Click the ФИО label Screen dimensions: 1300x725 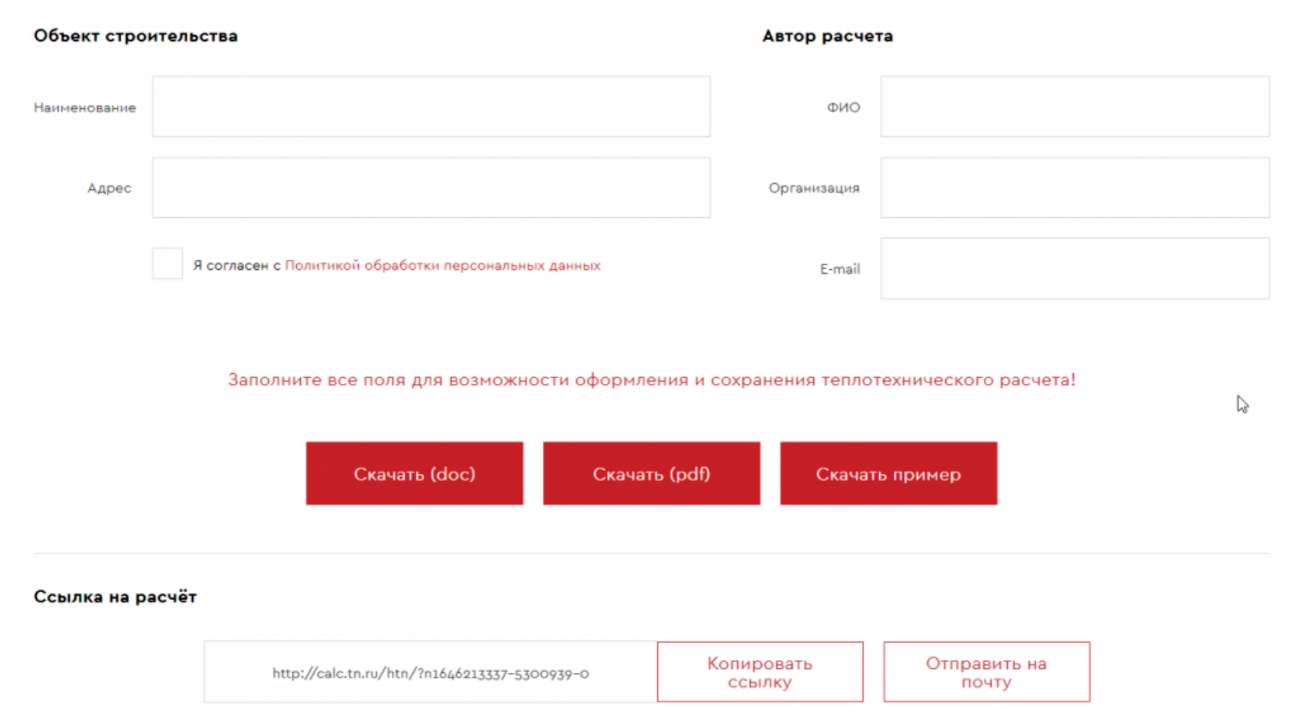(x=843, y=107)
